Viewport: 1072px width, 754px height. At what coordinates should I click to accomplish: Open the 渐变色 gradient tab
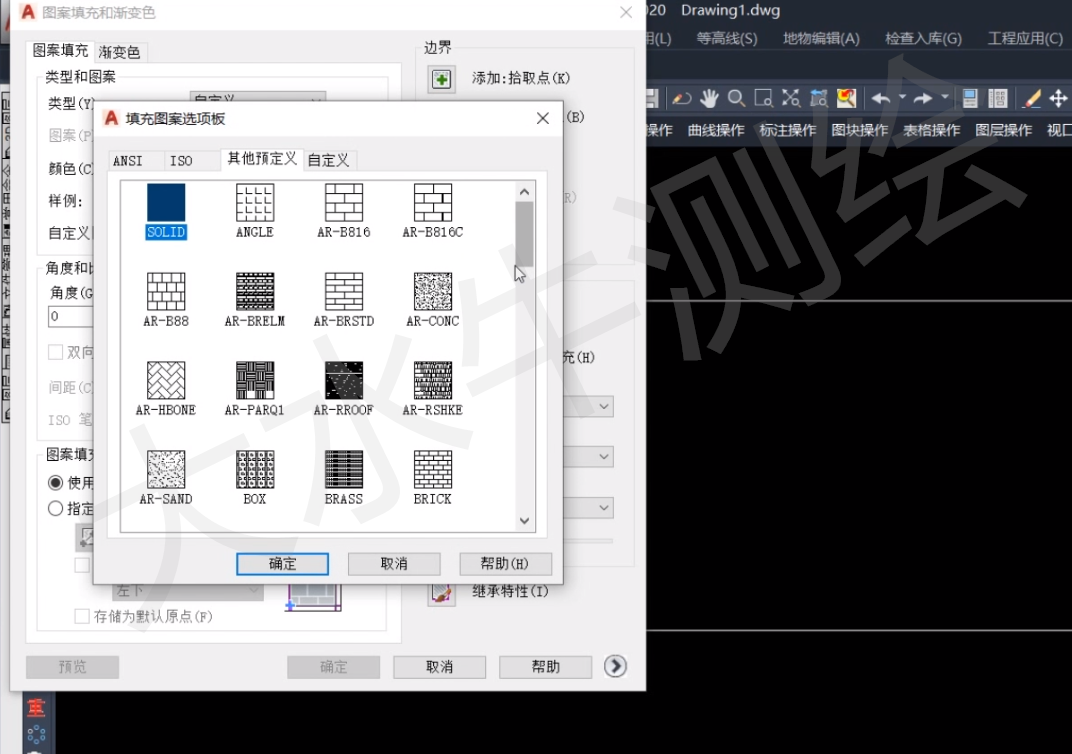[119, 51]
